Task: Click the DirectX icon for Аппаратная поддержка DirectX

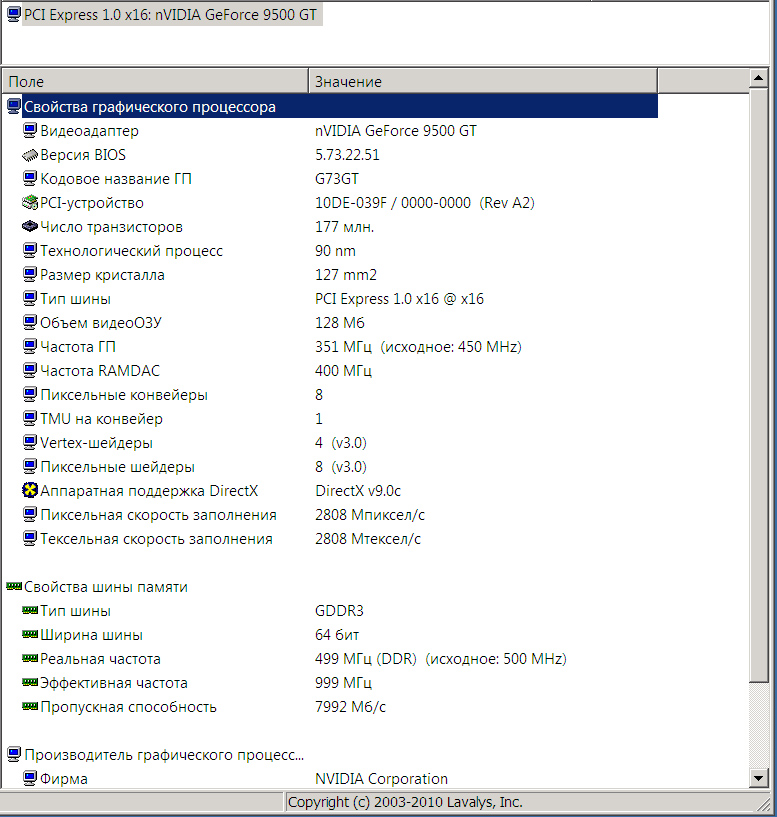Action: click(x=30, y=491)
